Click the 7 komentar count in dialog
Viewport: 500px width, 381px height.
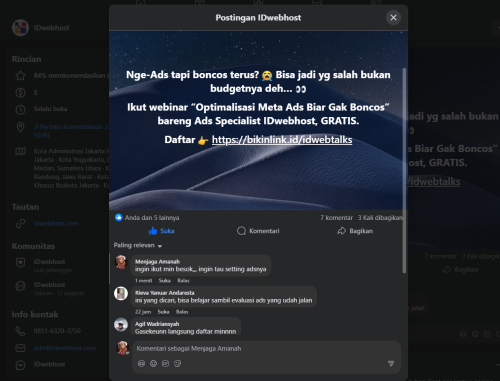click(x=336, y=218)
